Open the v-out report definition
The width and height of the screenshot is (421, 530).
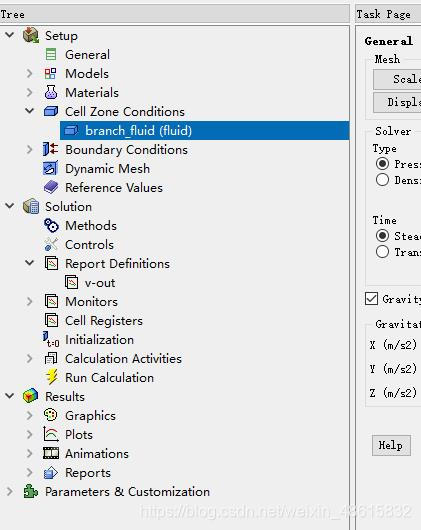click(100, 283)
